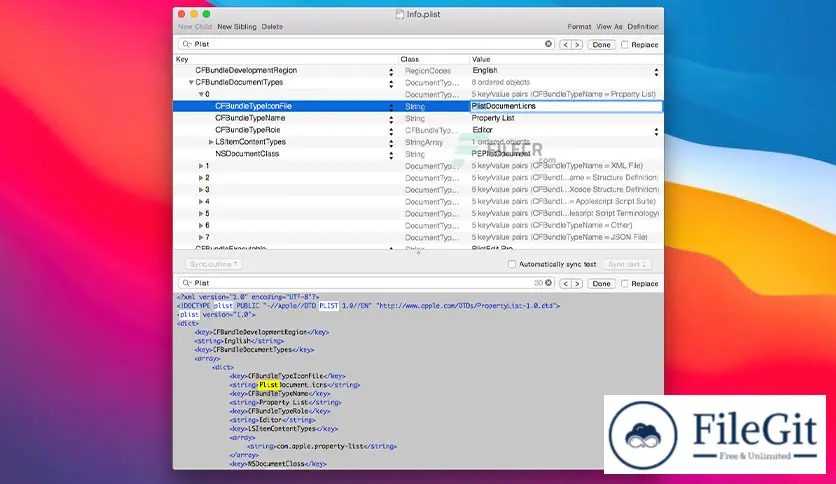Click highlighted Plist in XML text
Viewport: 836px width, 484px height.
(x=269, y=385)
